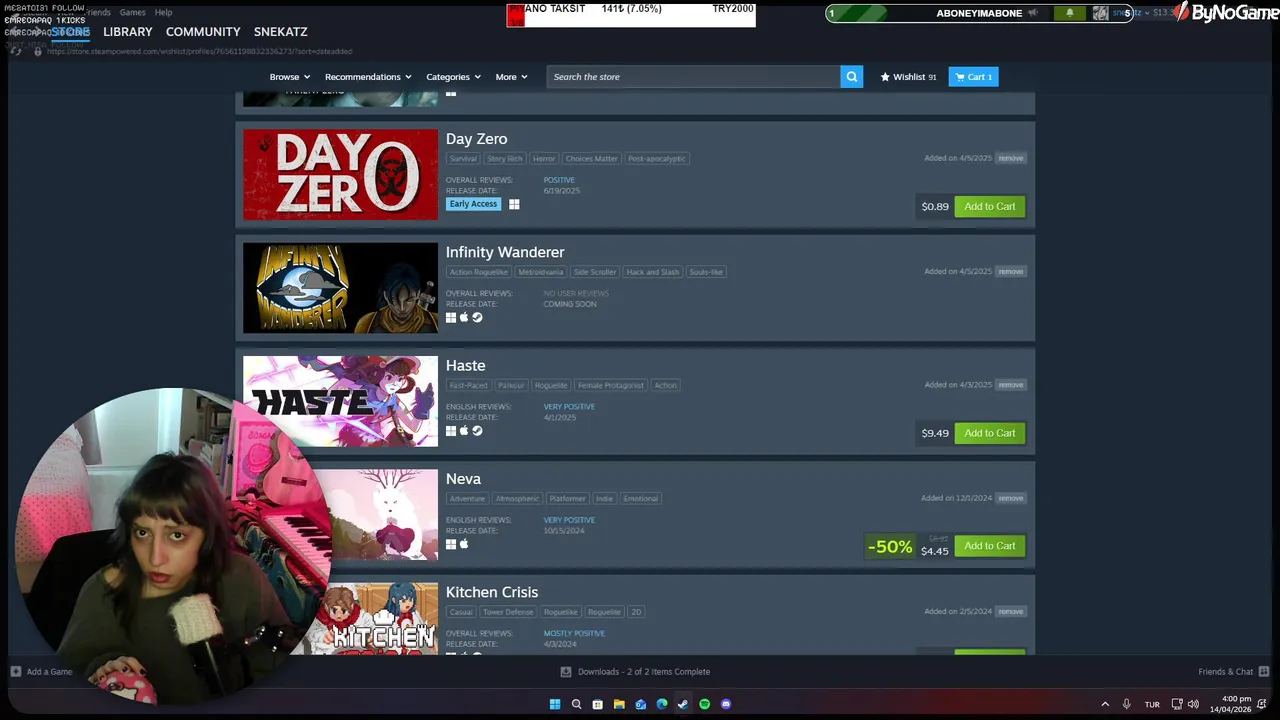The height and width of the screenshot is (720, 1280).
Task: Click Windows platform icon on Infinity Wanderer
Action: (x=451, y=317)
